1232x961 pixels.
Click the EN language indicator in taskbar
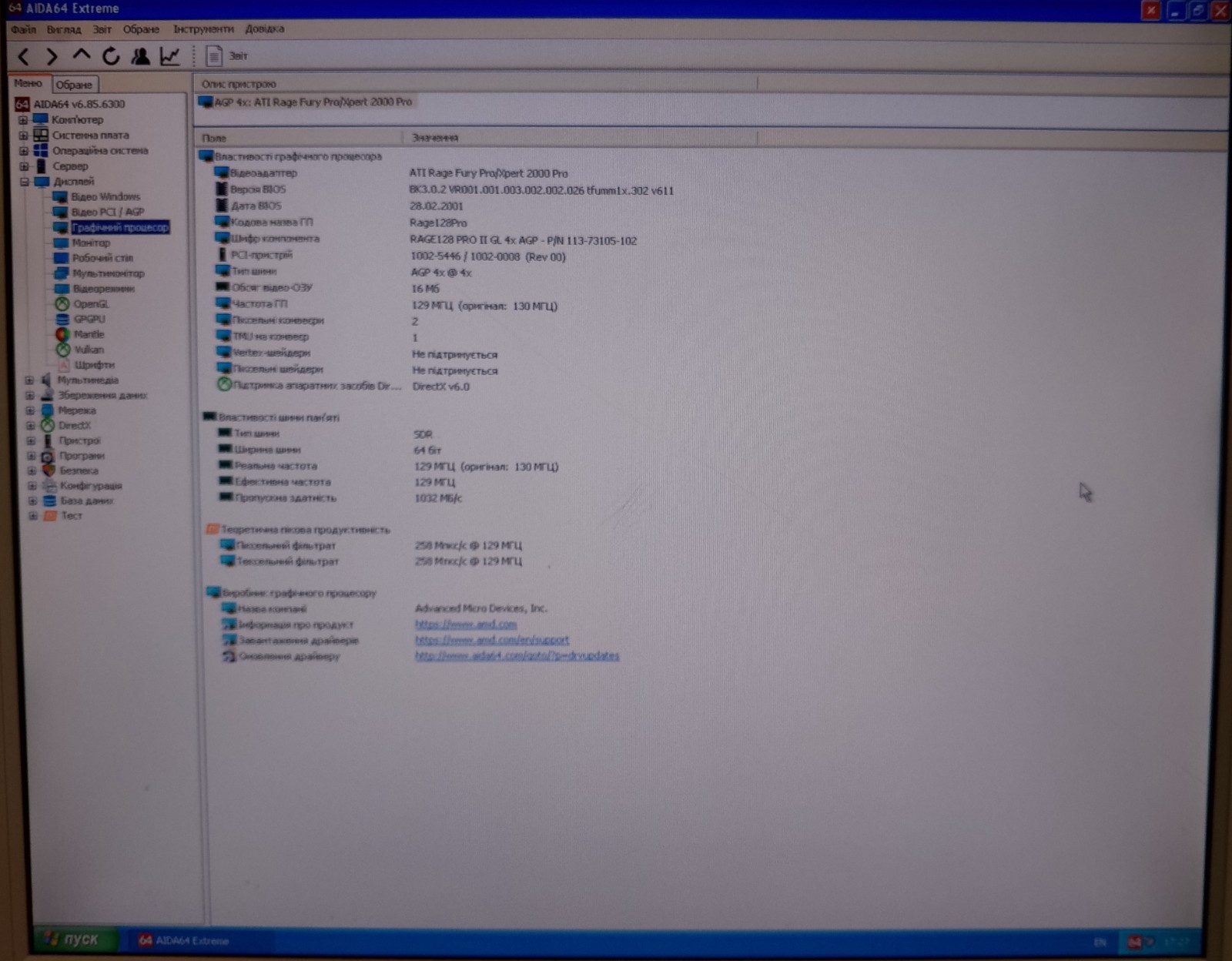(1100, 942)
